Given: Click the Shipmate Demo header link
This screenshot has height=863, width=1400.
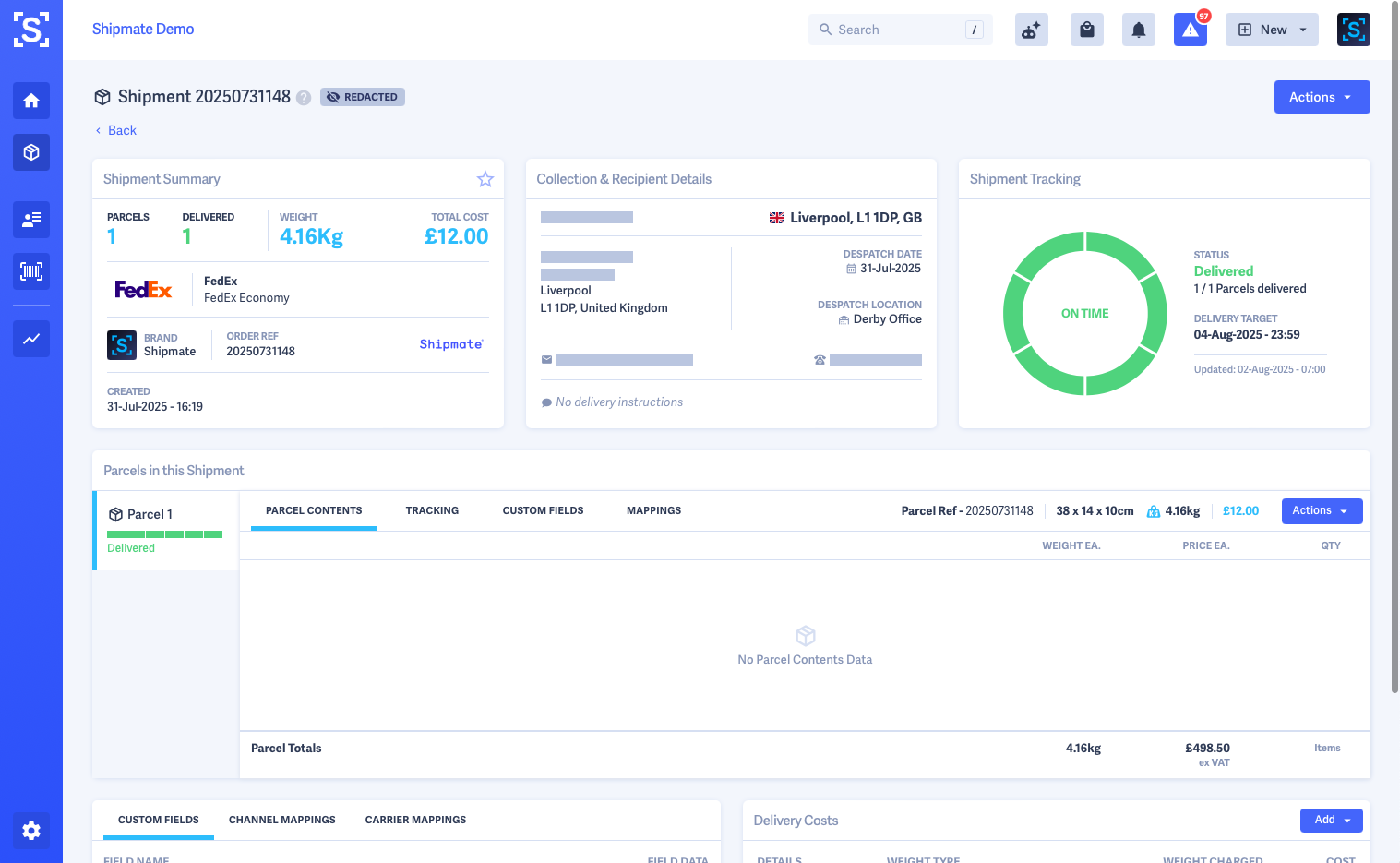Looking at the screenshot, I should [x=143, y=29].
